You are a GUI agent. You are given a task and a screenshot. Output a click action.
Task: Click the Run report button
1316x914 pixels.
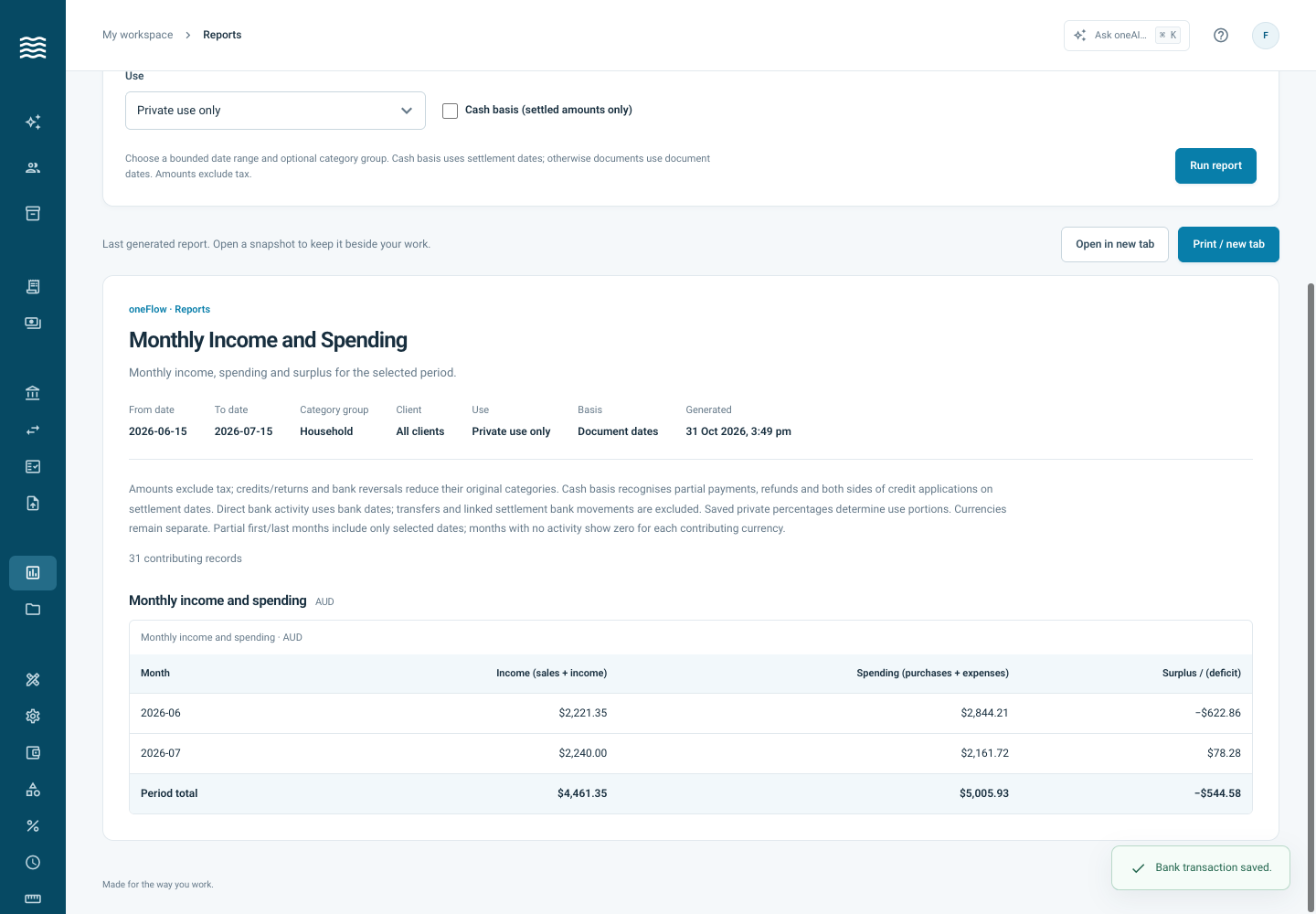1215,165
